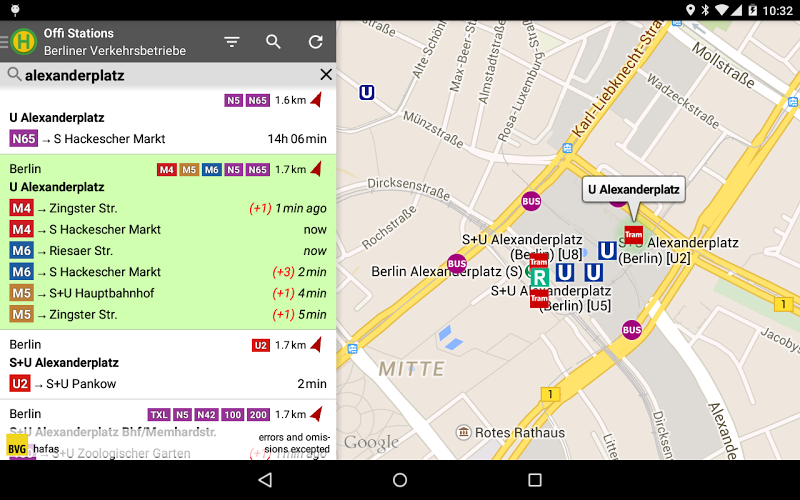Select M4 departure to Zingster Str.

(x=168, y=208)
